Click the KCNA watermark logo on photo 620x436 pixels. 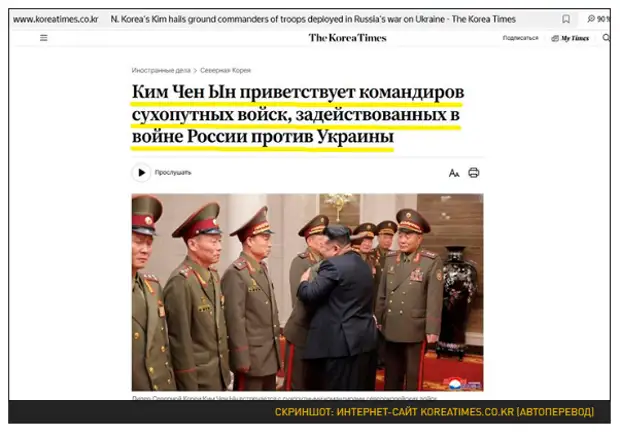coord(463,383)
